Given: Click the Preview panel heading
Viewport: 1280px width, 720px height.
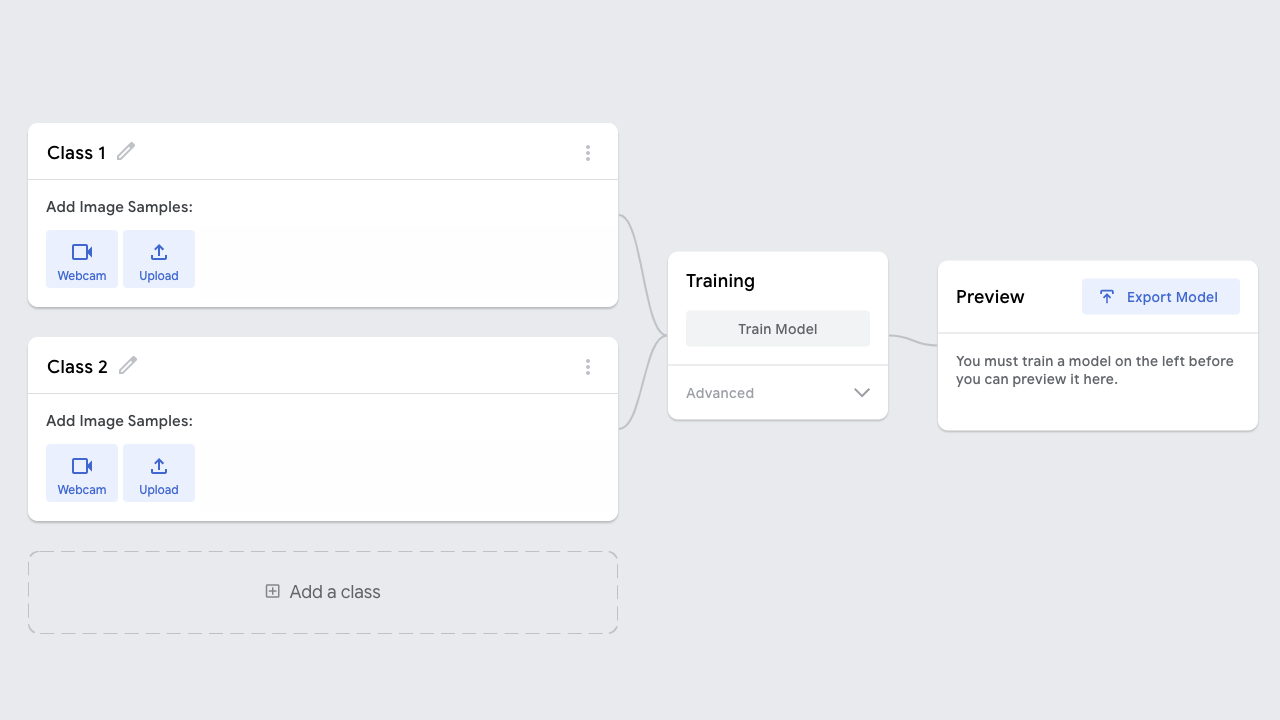Looking at the screenshot, I should pyautogui.click(x=990, y=297).
